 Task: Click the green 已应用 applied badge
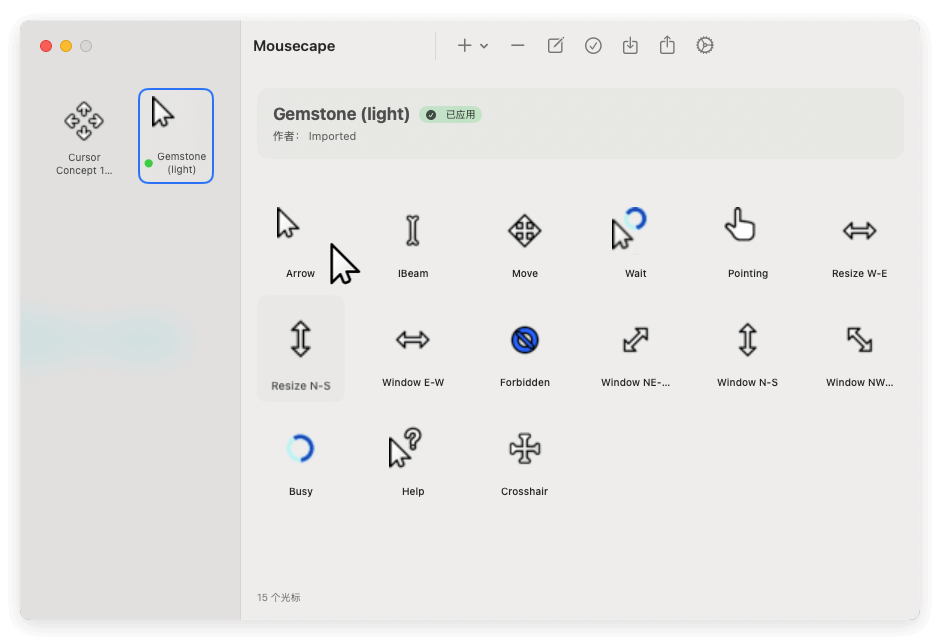click(x=451, y=115)
